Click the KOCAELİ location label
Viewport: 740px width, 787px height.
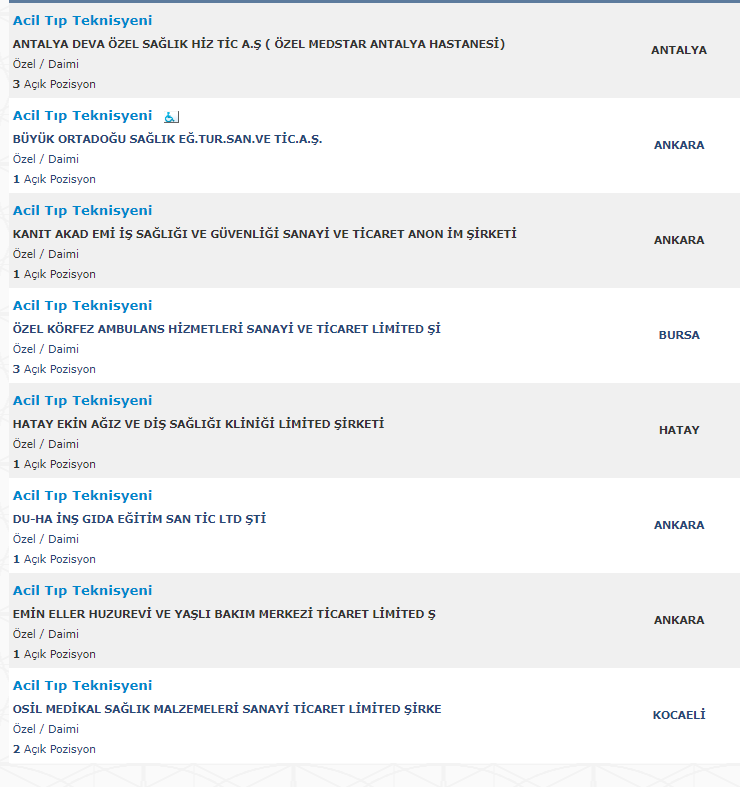[679, 715]
